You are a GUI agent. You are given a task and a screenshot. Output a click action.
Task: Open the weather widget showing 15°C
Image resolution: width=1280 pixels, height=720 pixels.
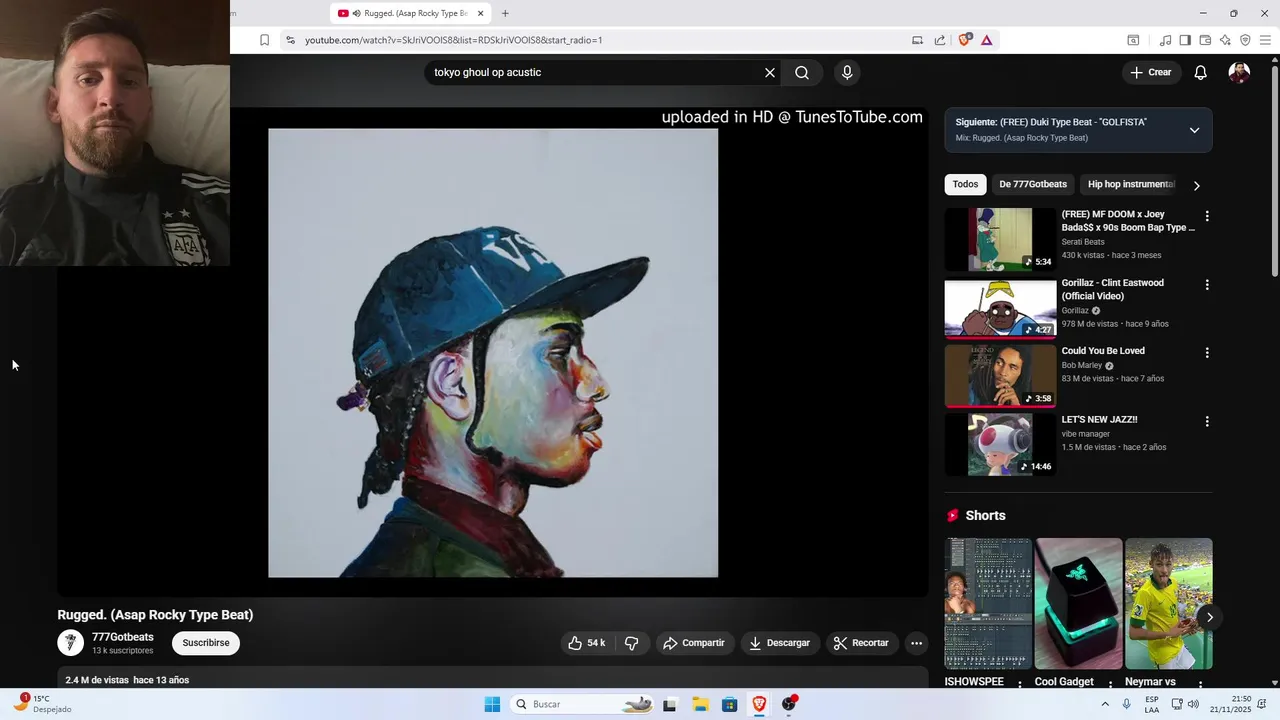coord(42,704)
